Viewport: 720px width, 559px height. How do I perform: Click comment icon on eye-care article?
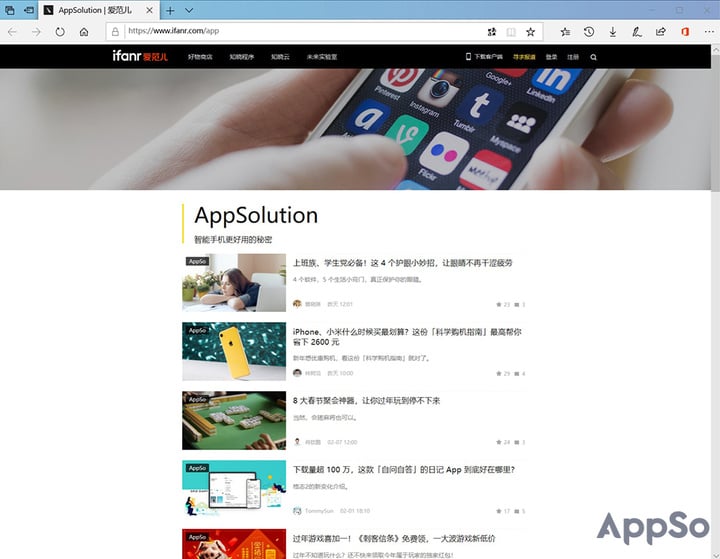pyautogui.click(x=519, y=304)
